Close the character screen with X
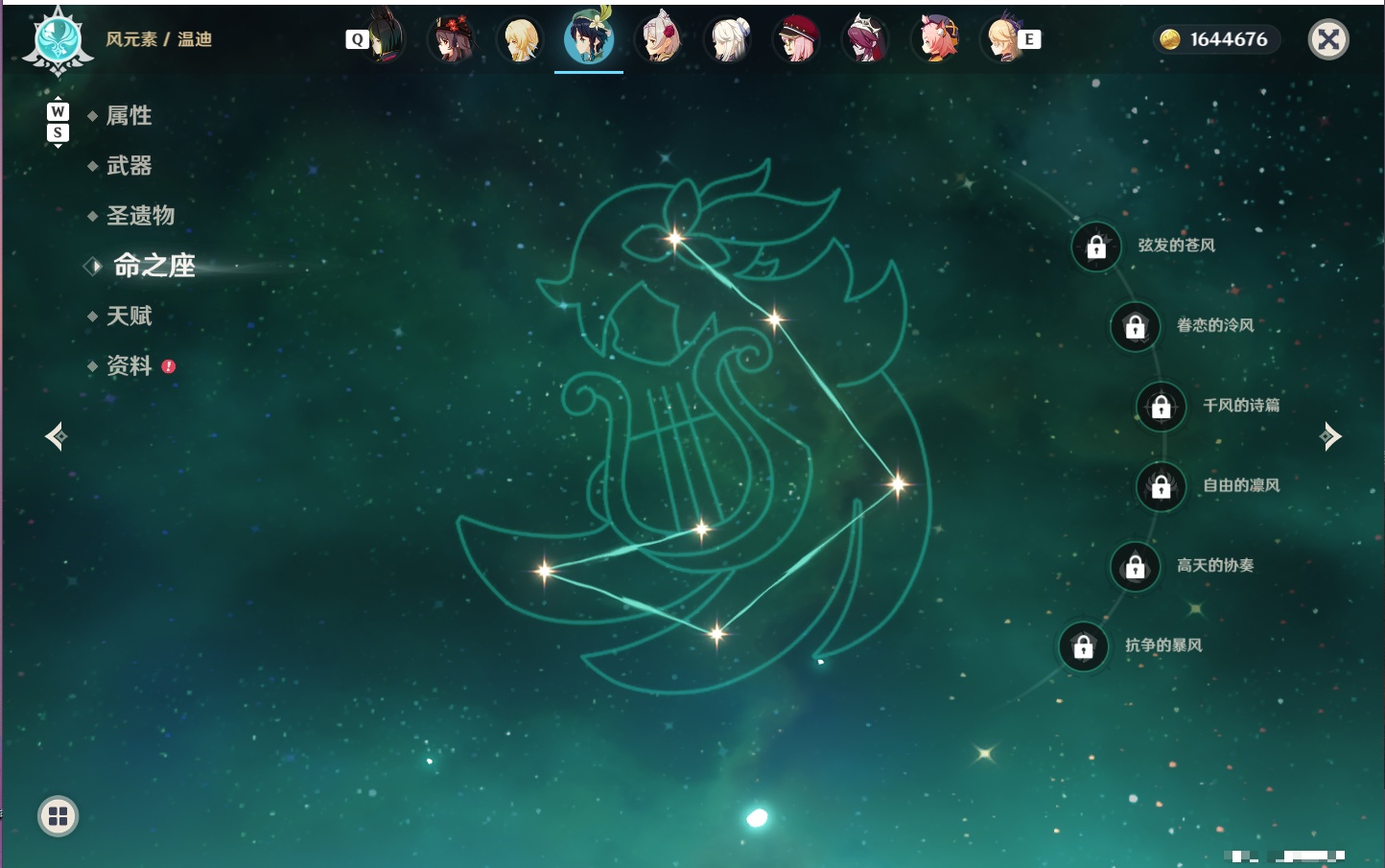 coord(1328,39)
